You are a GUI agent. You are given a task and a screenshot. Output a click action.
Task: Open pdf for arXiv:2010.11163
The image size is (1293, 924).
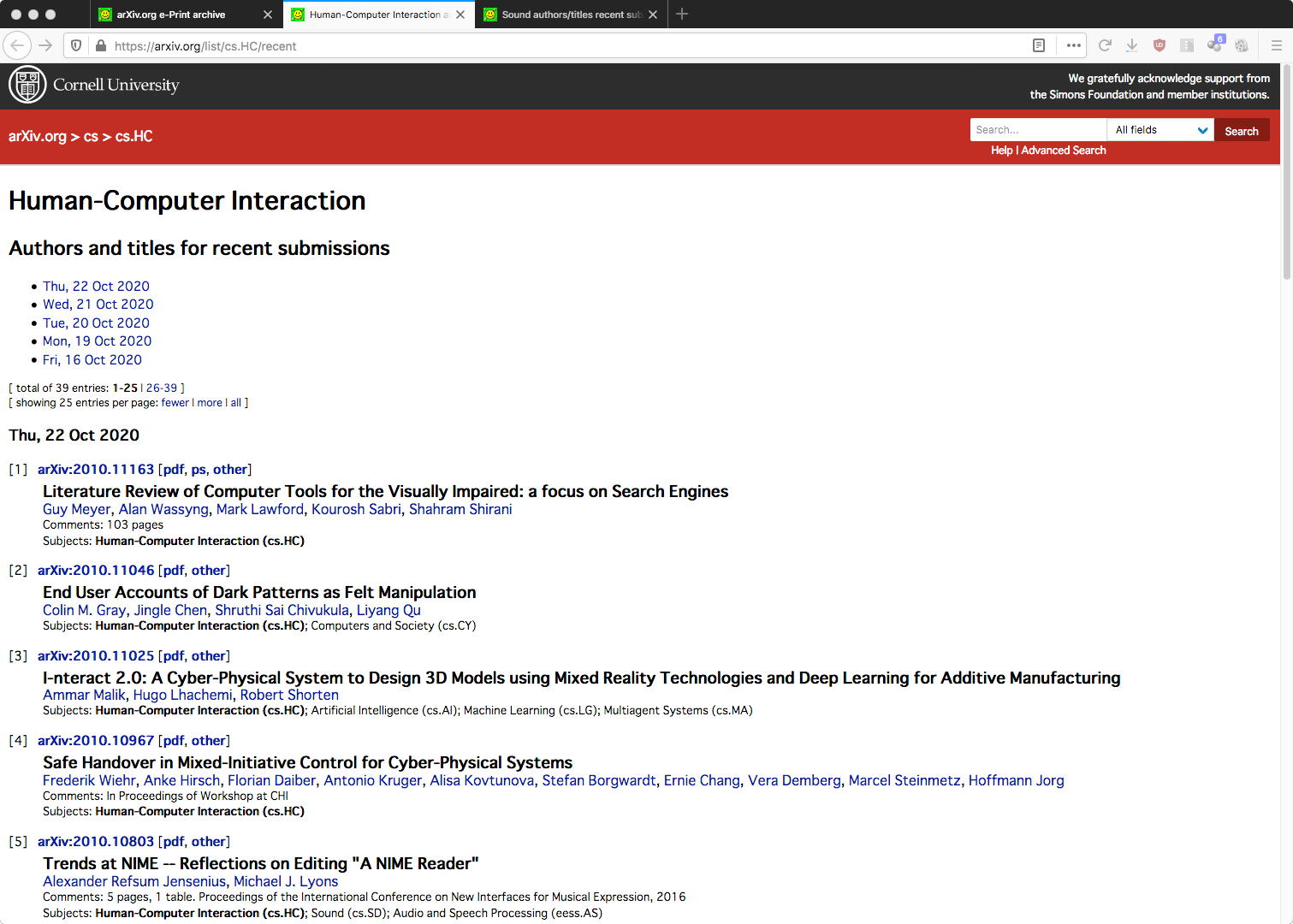pos(174,469)
